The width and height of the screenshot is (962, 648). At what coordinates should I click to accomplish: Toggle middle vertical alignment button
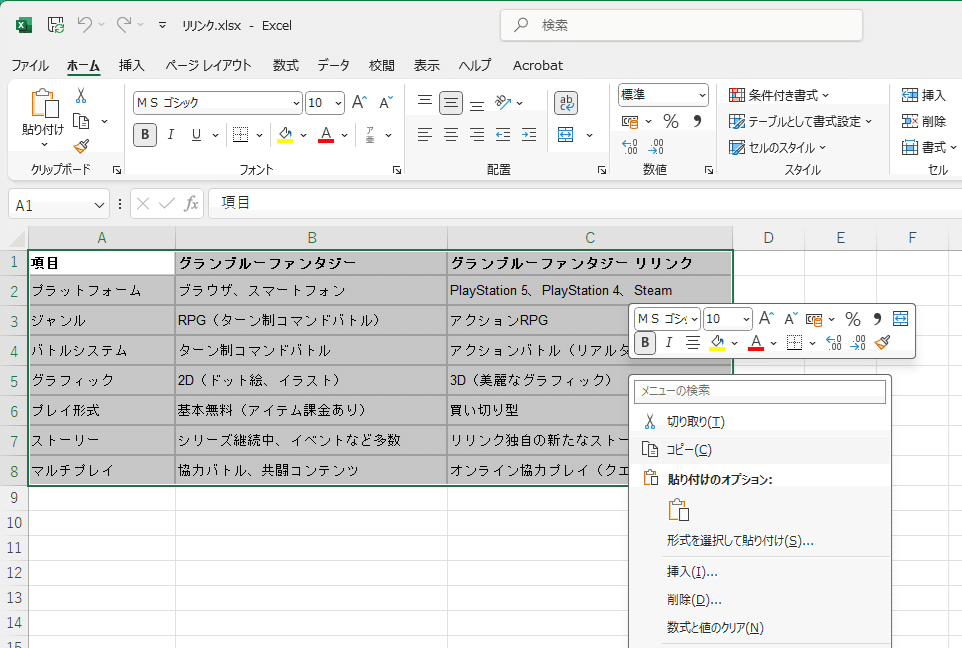coord(451,102)
